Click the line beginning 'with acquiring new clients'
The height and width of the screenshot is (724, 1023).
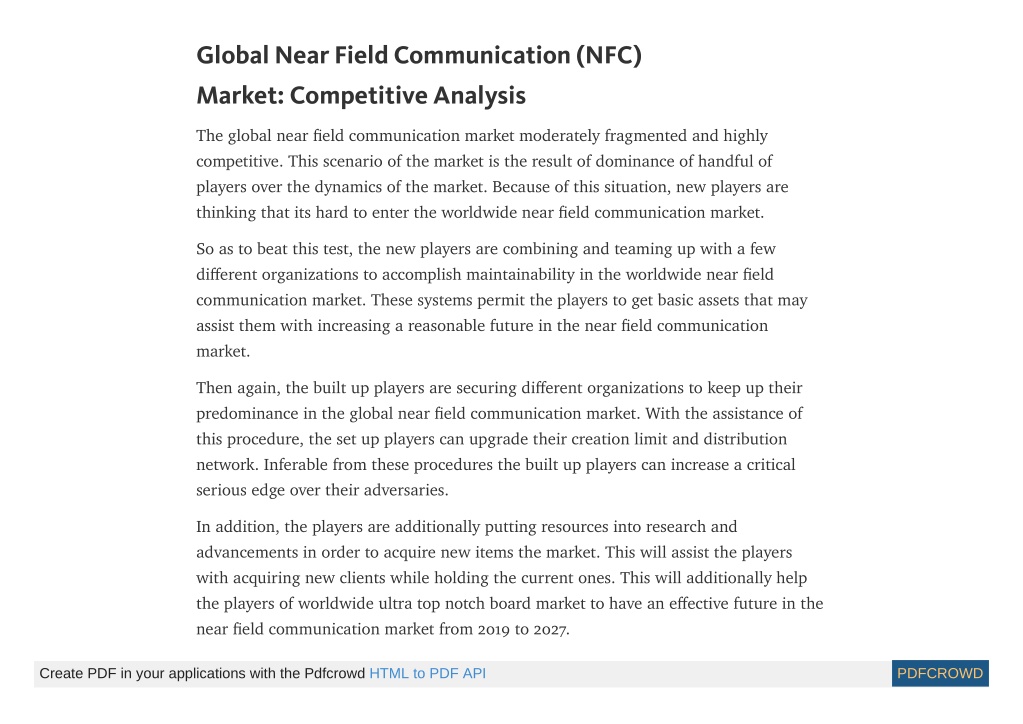point(502,578)
